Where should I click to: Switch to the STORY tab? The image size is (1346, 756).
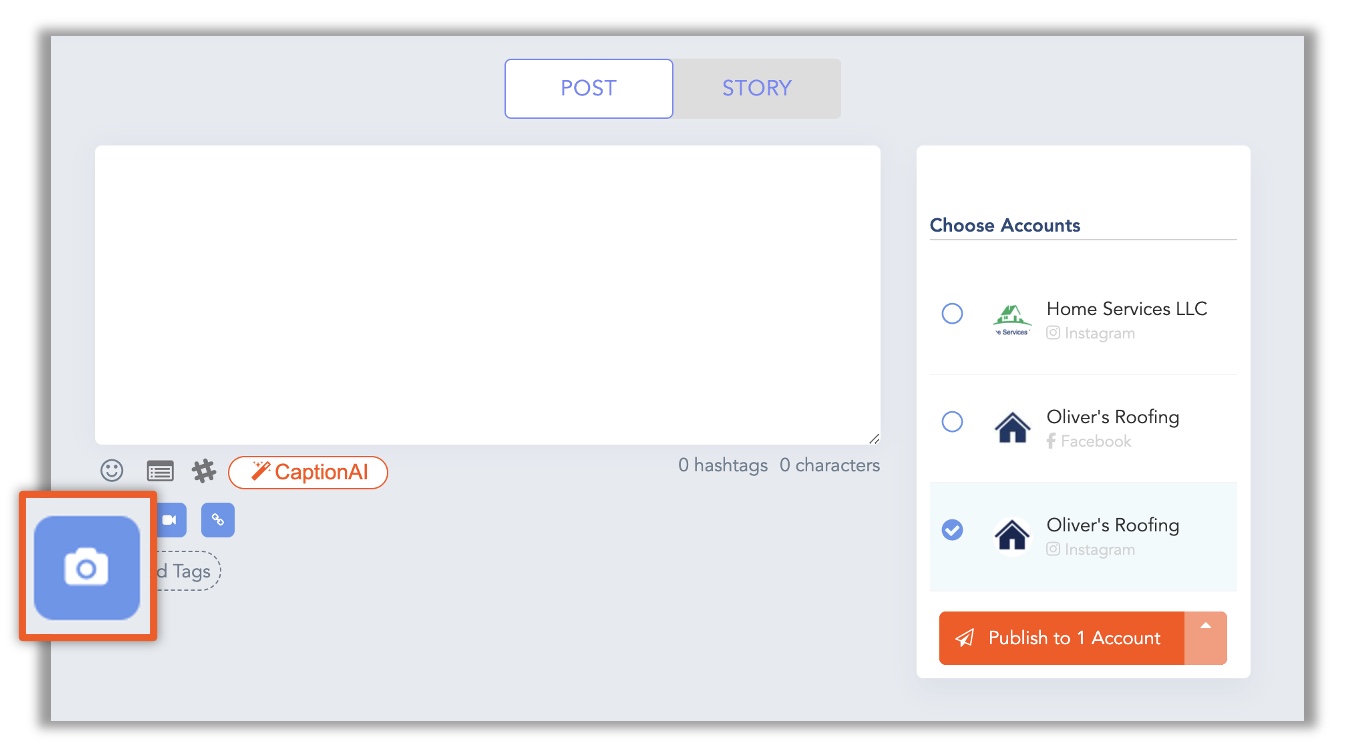point(757,88)
